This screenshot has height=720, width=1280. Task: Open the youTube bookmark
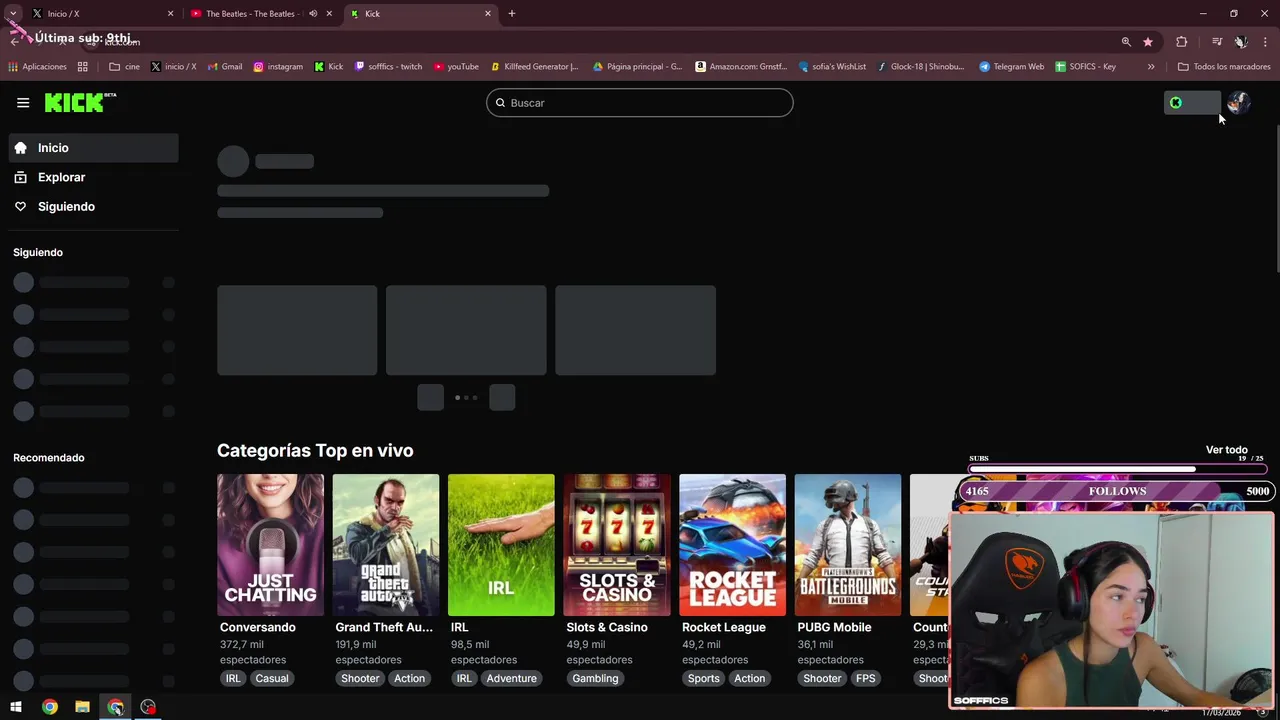click(x=455, y=67)
